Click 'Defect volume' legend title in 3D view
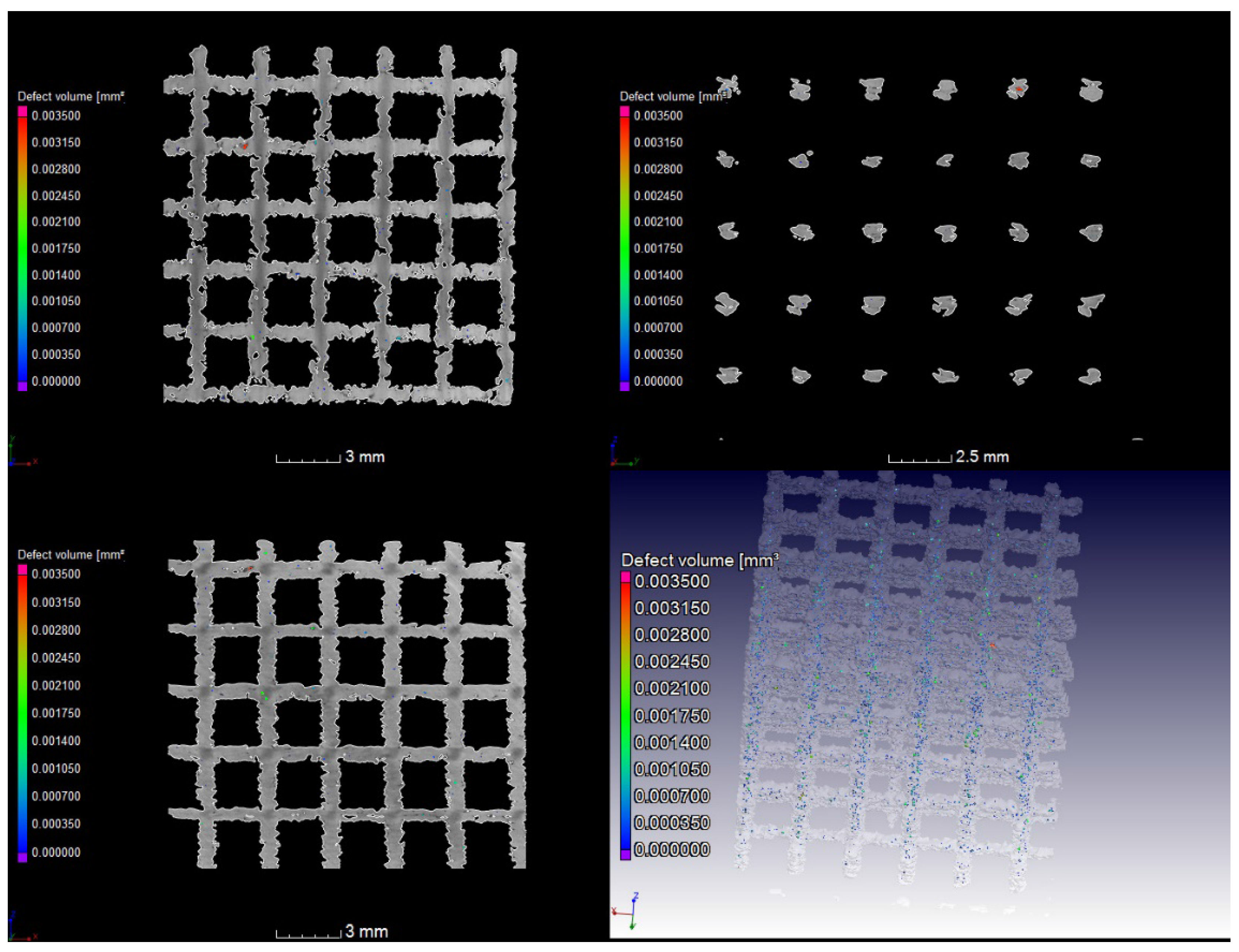The image size is (1239, 952). click(x=699, y=560)
